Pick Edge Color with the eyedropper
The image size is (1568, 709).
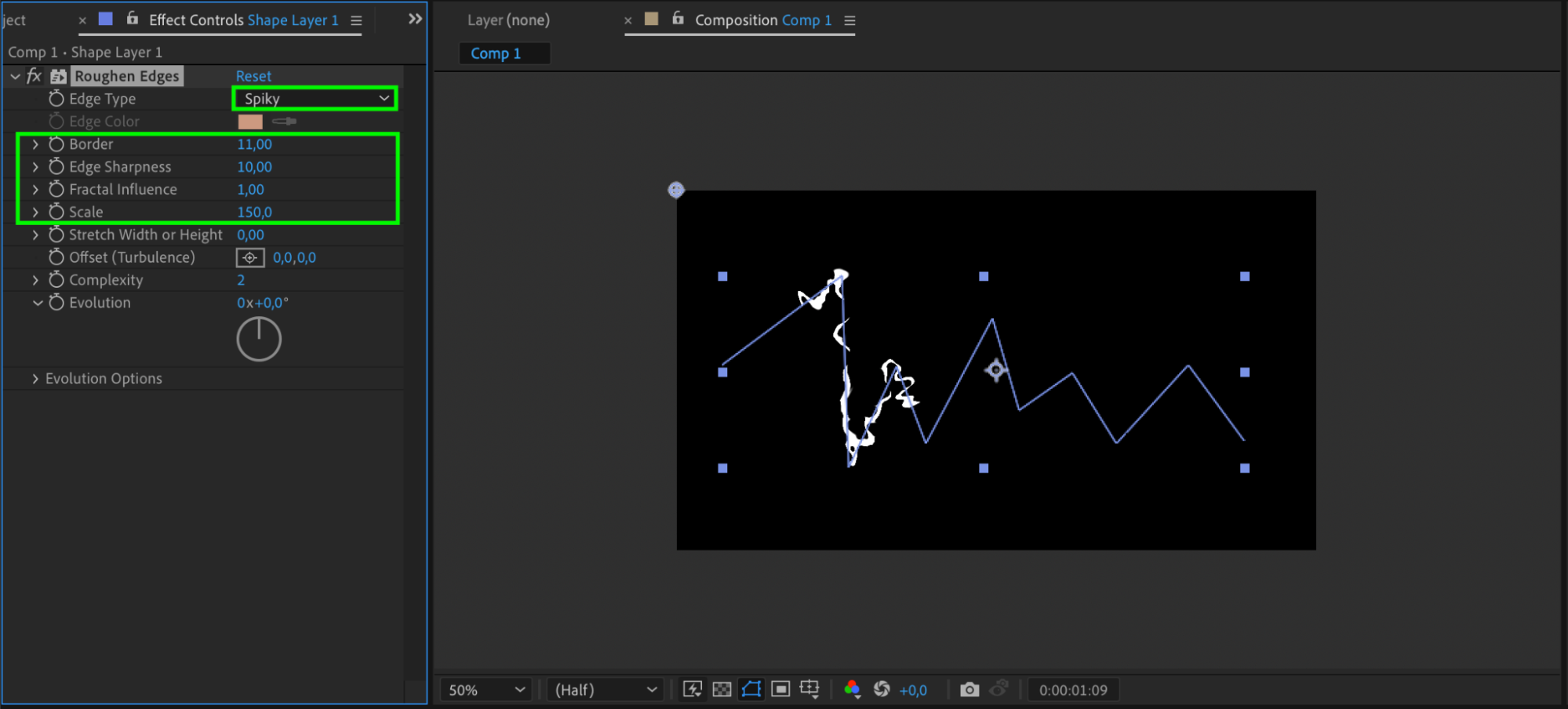click(x=284, y=121)
